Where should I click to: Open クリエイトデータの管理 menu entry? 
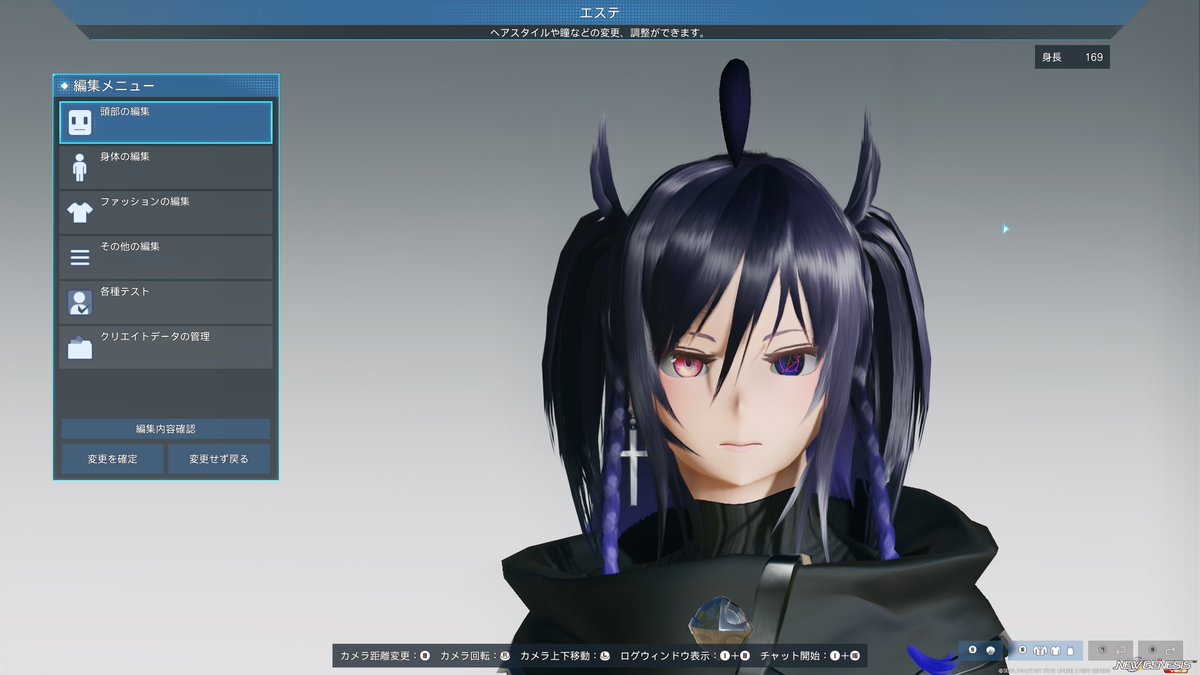coord(165,347)
